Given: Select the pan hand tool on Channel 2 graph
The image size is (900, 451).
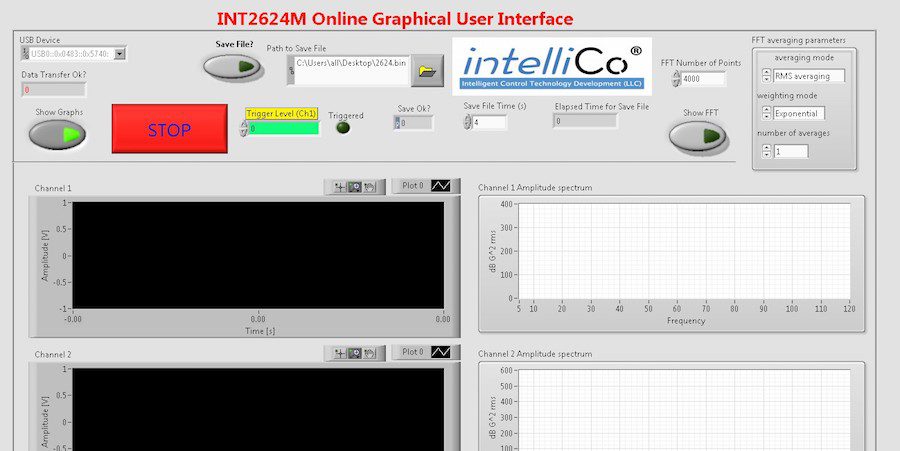Looking at the screenshot, I should coord(370,353).
